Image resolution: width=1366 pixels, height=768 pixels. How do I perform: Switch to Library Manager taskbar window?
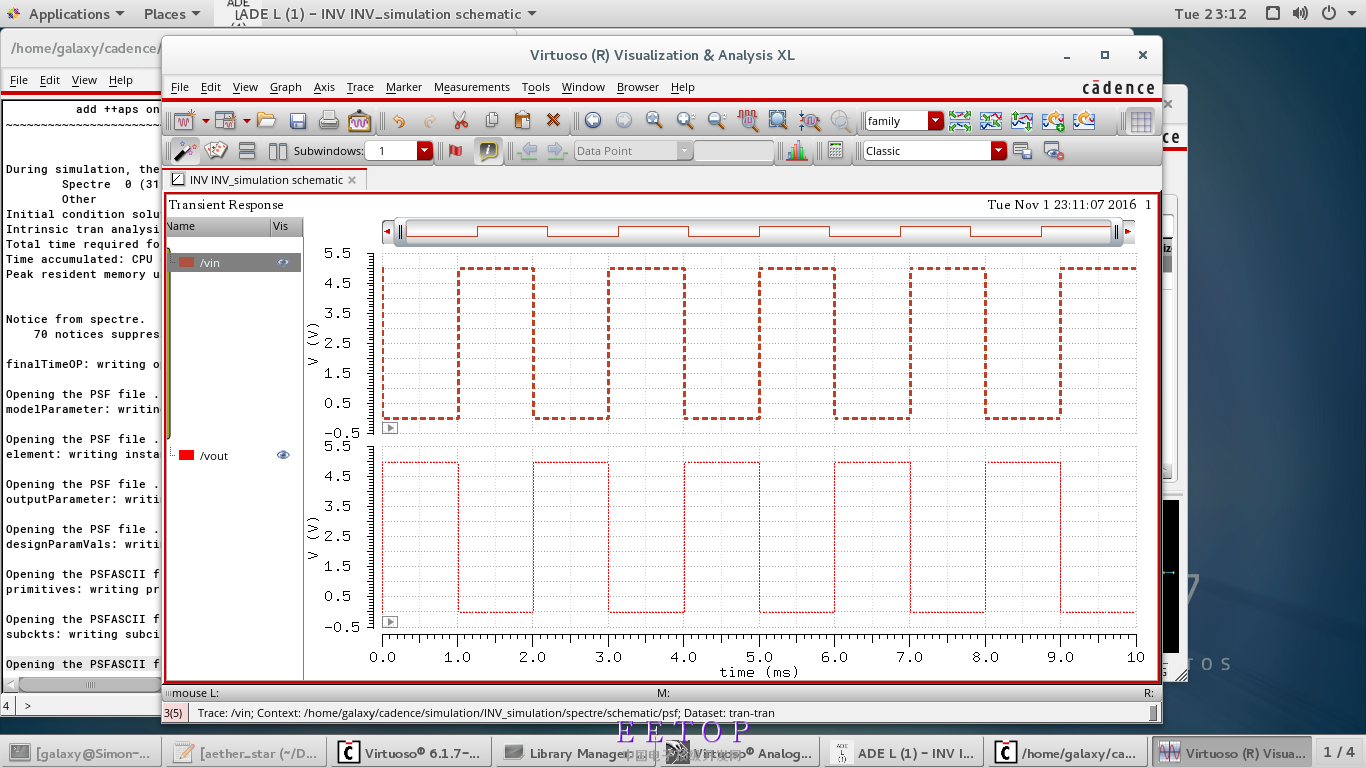pyautogui.click(x=576, y=753)
